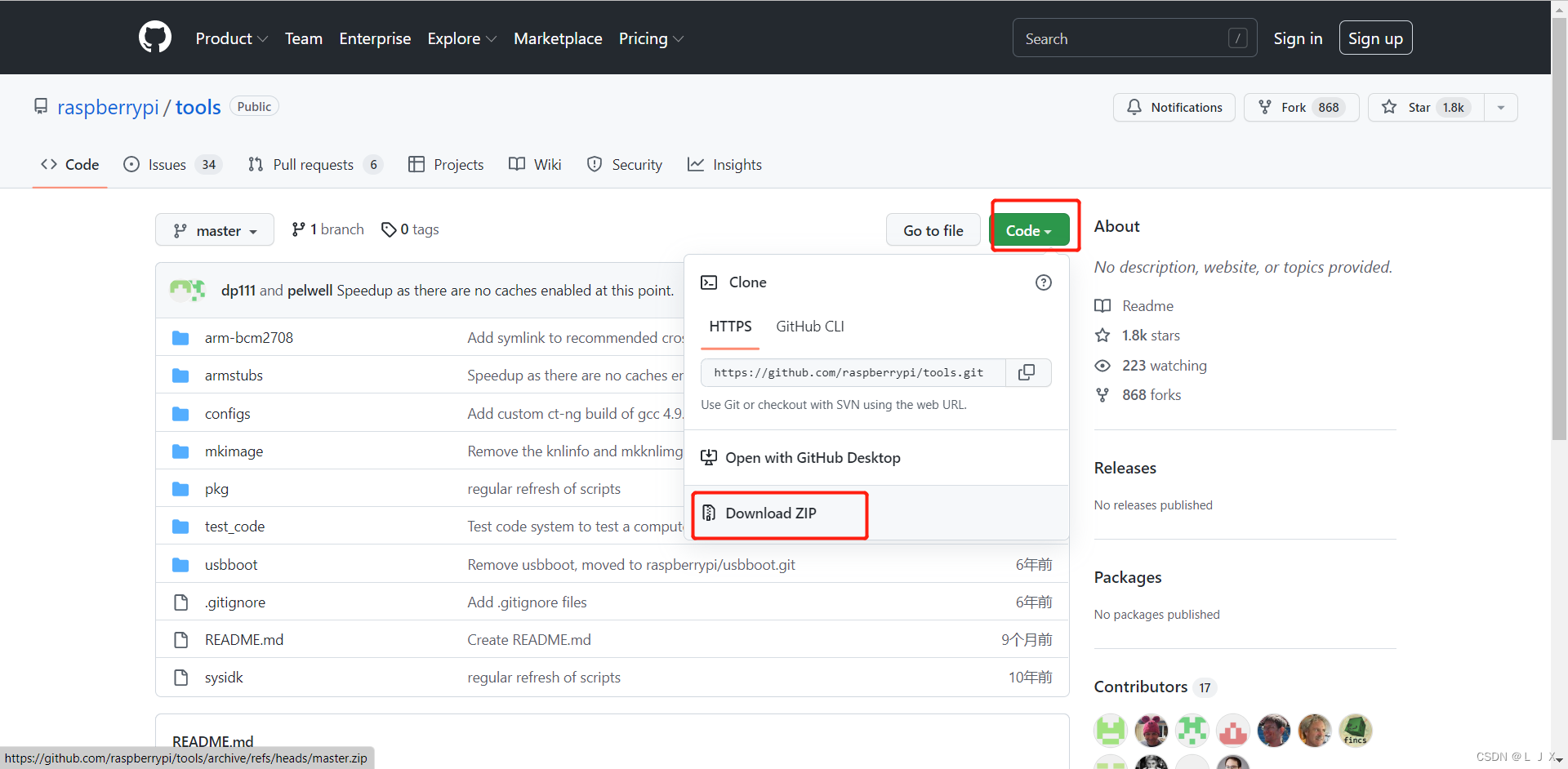
Task: Click the usbboot folder icon
Action: pos(180,565)
